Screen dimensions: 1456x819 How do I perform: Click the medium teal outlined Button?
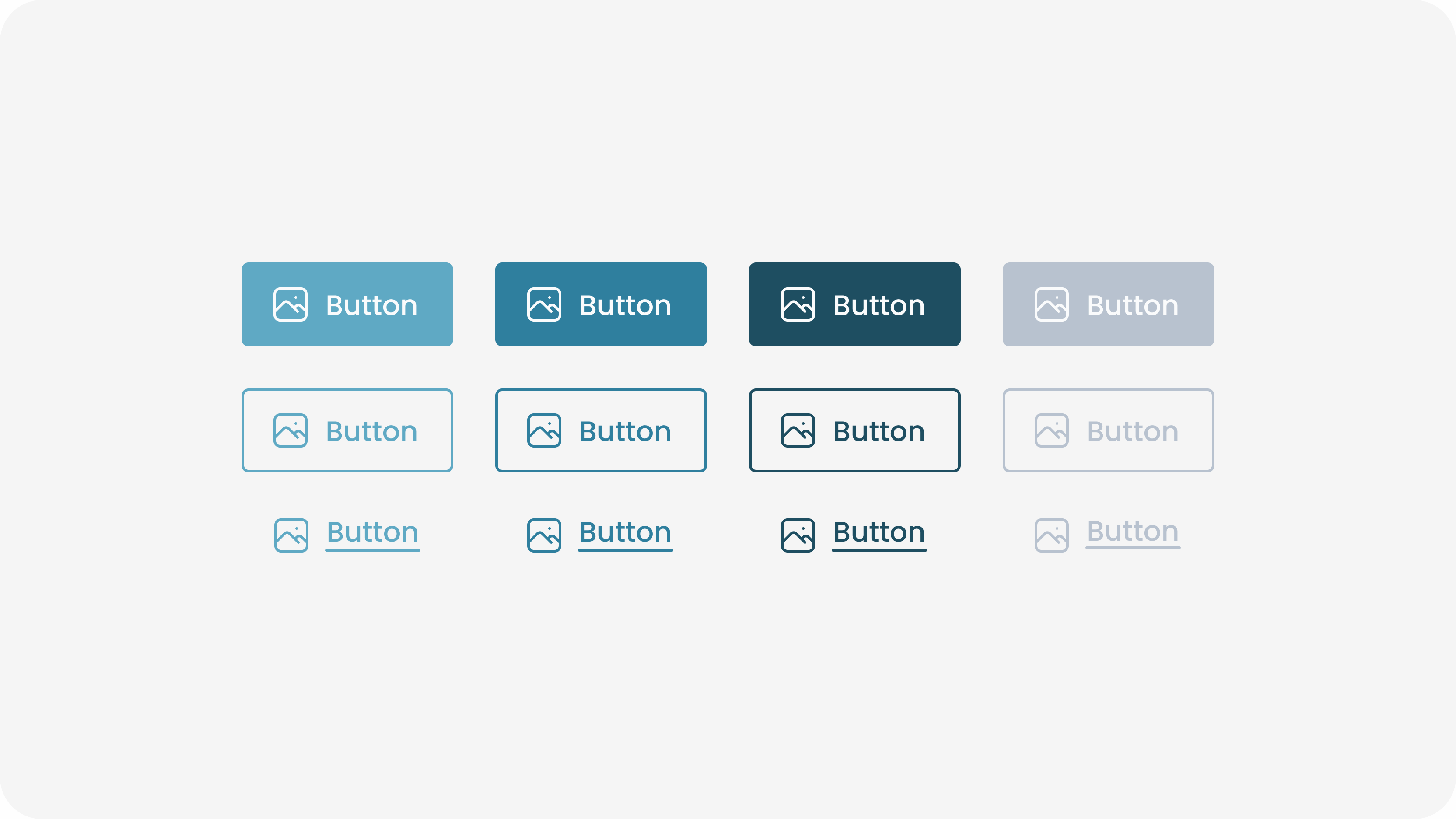click(x=601, y=430)
